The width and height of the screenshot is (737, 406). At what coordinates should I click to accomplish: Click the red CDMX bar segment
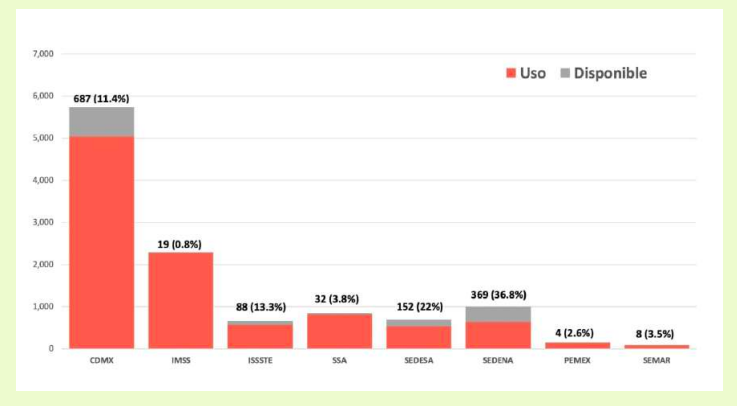[x=101, y=240]
